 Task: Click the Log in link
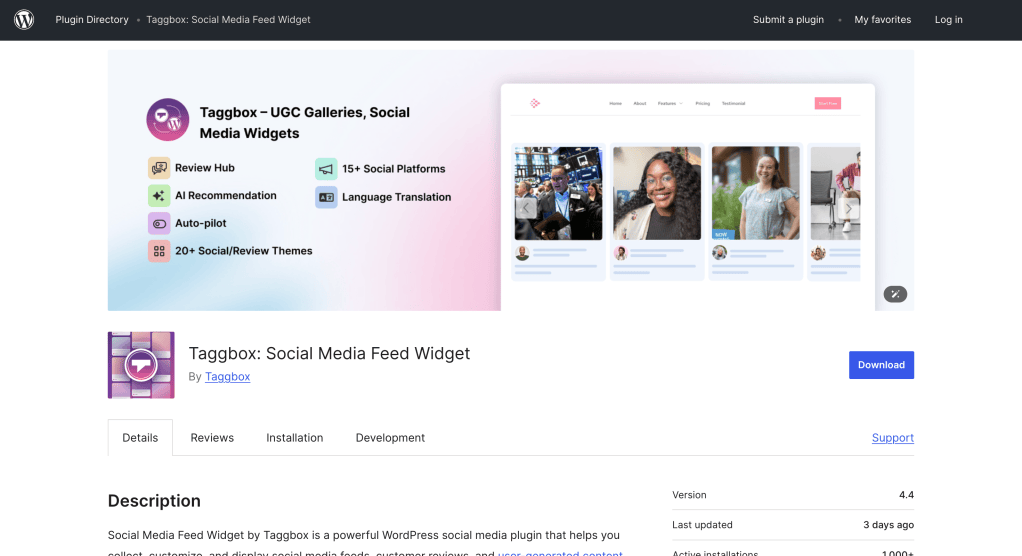948,20
